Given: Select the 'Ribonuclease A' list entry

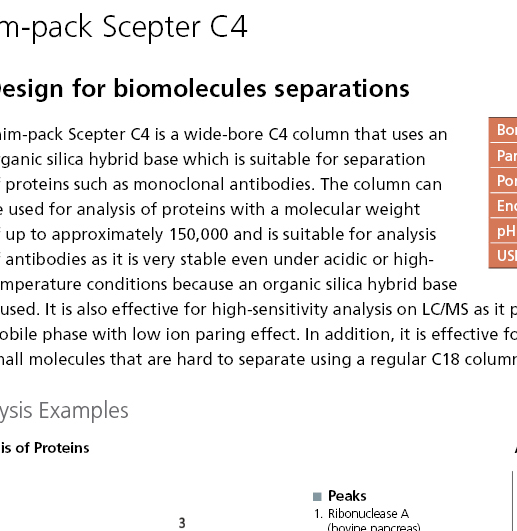Looking at the screenshot, I should (x=368, y=514).
